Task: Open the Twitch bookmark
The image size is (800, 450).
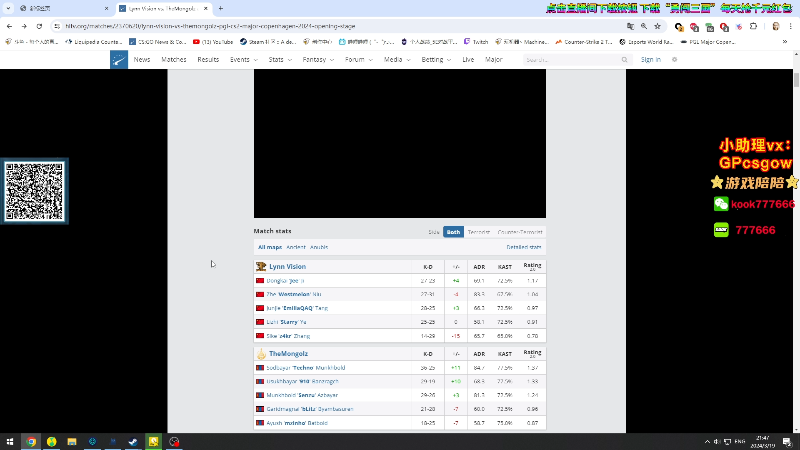Action: (x=476, y=42)
